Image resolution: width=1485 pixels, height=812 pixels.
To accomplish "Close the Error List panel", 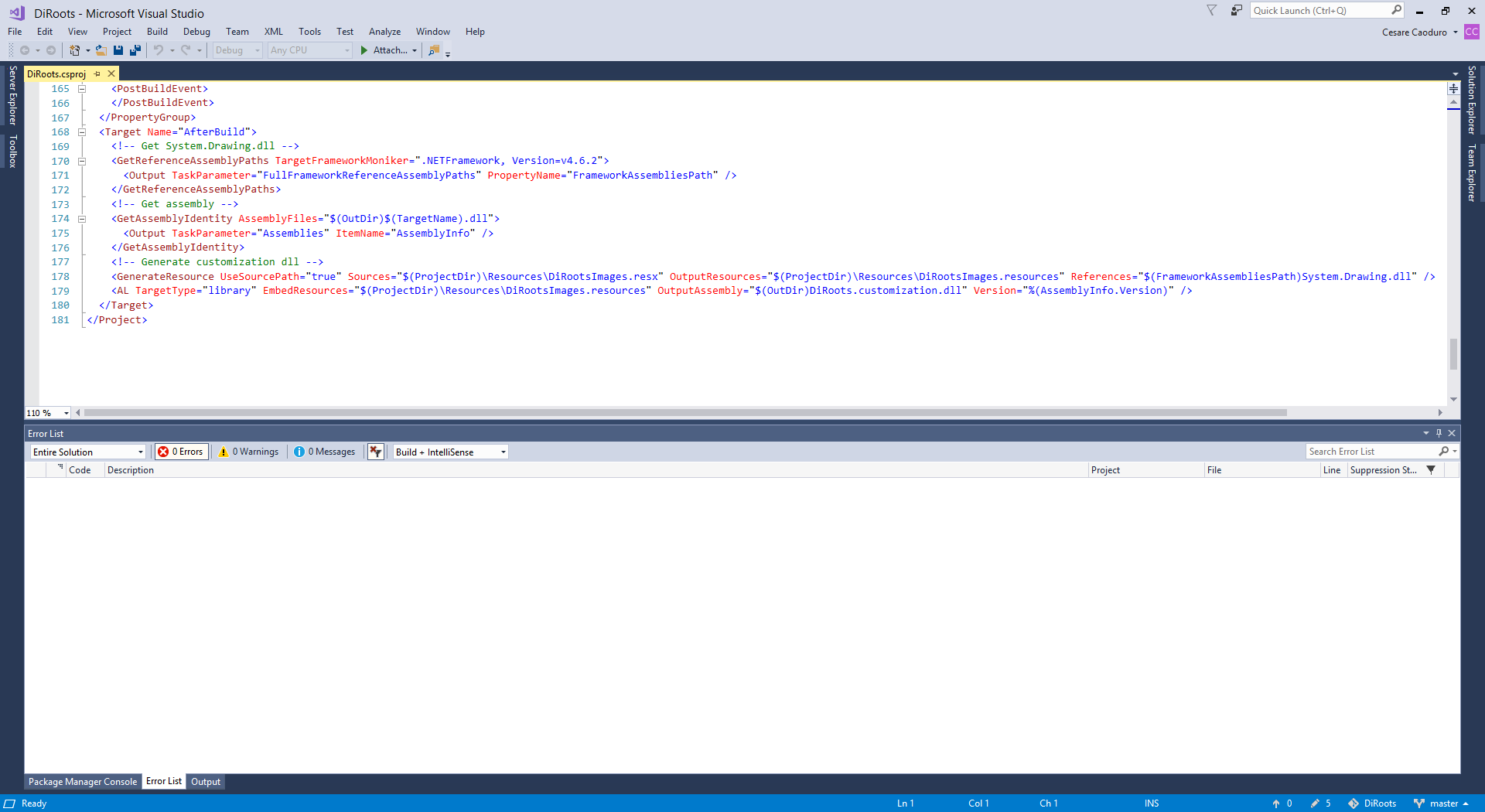I will (1452, 433).
